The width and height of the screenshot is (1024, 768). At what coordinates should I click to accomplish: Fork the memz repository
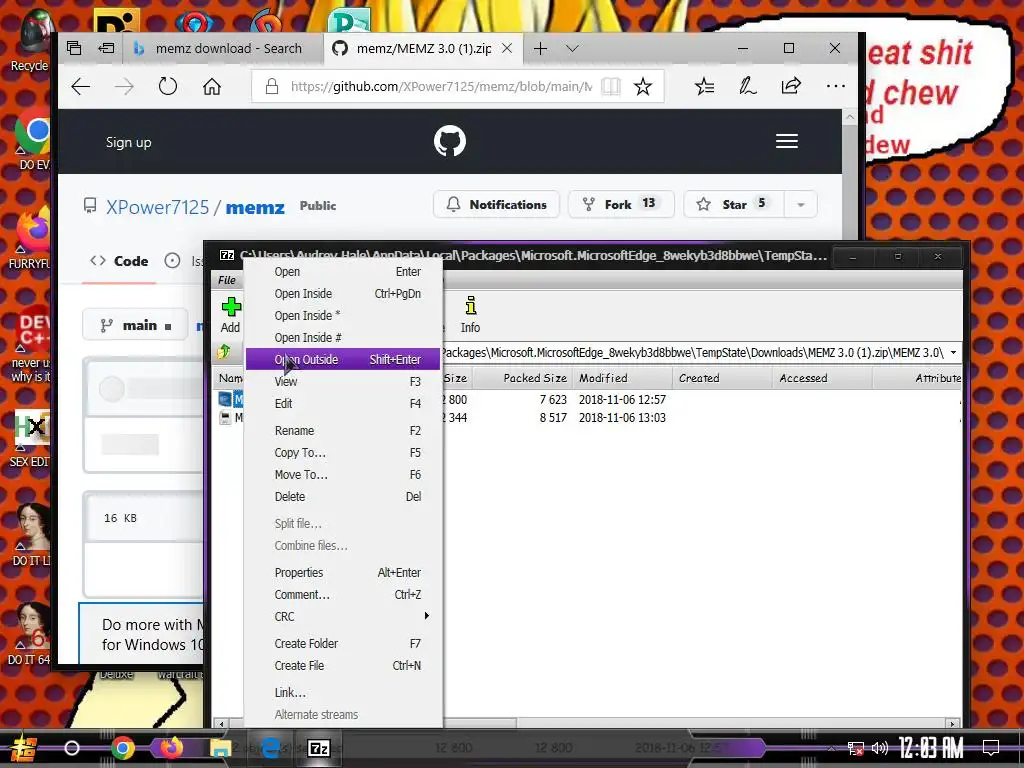(621, 204)
